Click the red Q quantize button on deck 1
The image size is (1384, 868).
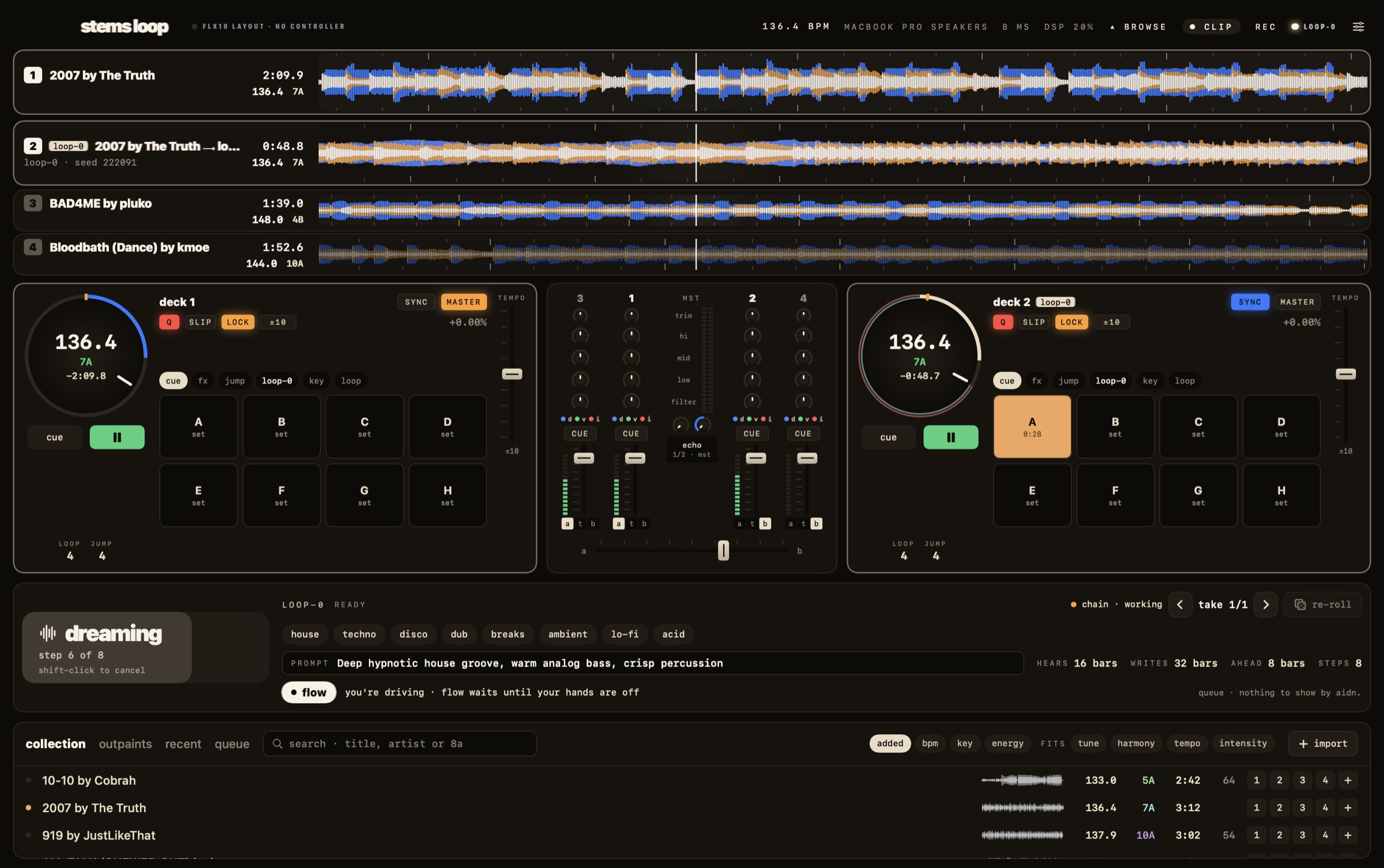click(169, 322)
